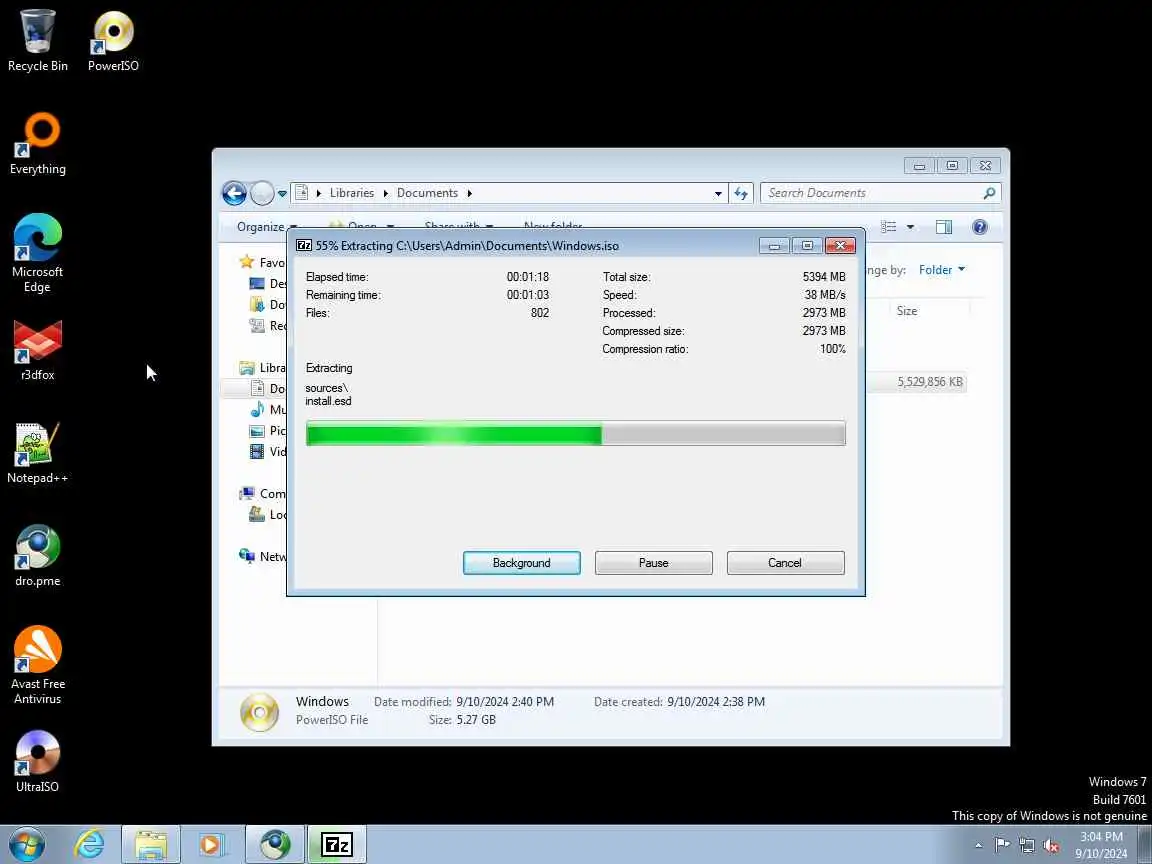Select Network in the navigation pane
The width and height of the screenshot is (1152, 864).
pos(263,556)
